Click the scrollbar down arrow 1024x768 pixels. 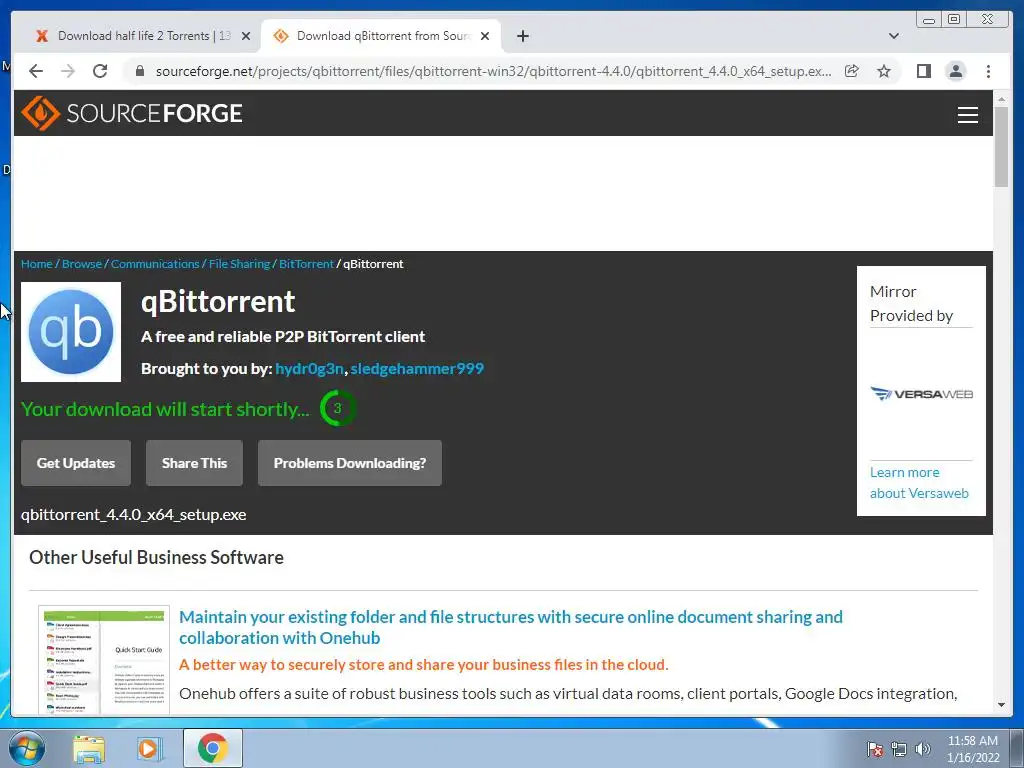pos(1001,705)
